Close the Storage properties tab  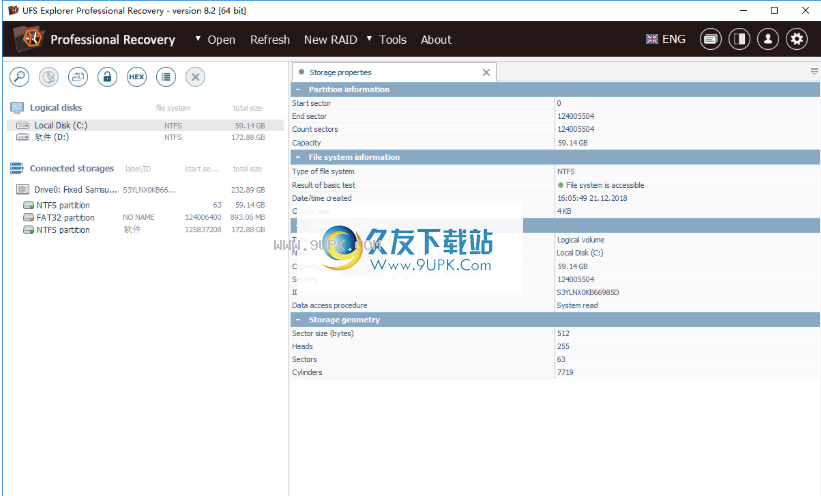point(486,72)
